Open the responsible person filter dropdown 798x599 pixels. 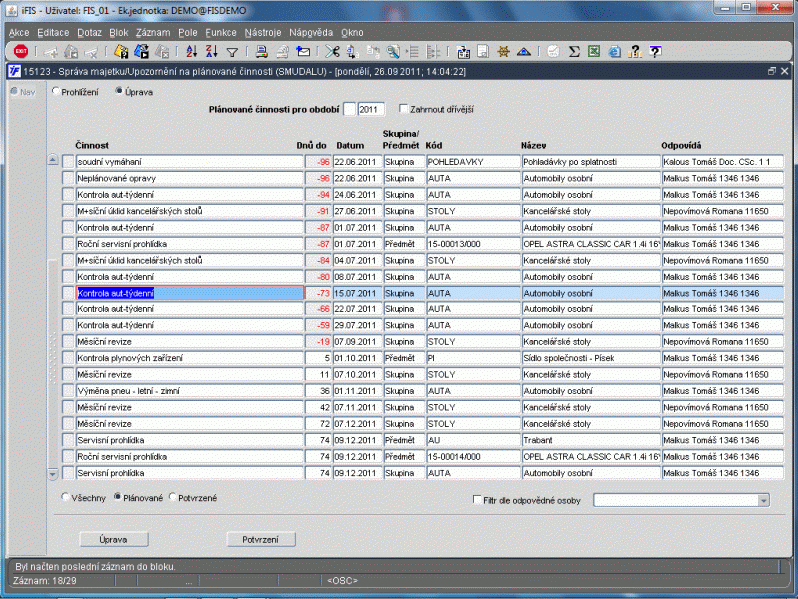click(763, 500)
